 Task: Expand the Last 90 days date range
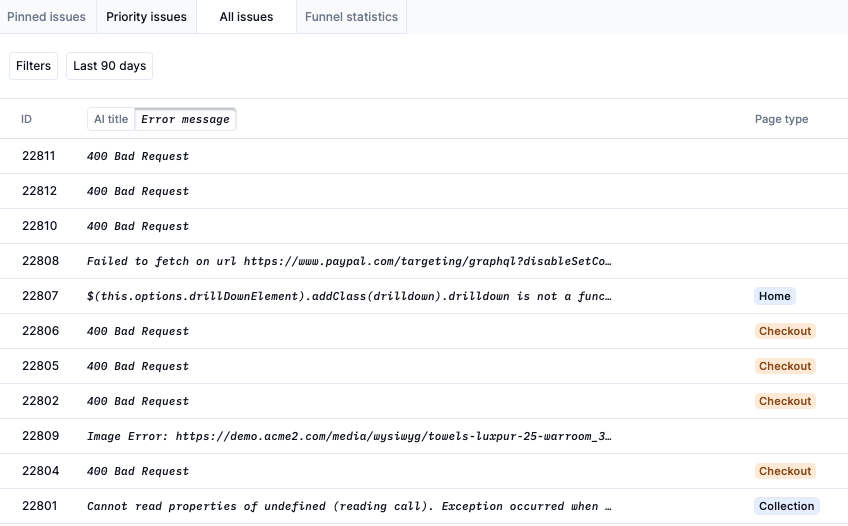(x=109, y=66)
